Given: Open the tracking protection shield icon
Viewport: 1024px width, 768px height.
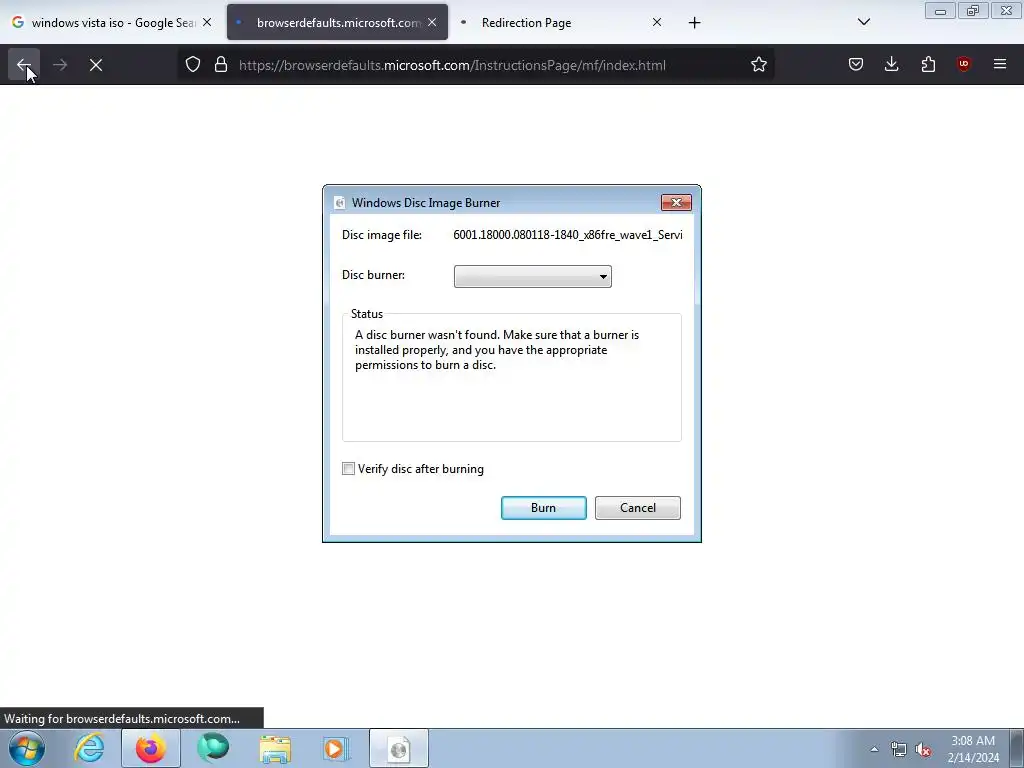Looking at the screenshot, I should coord(193,65).
